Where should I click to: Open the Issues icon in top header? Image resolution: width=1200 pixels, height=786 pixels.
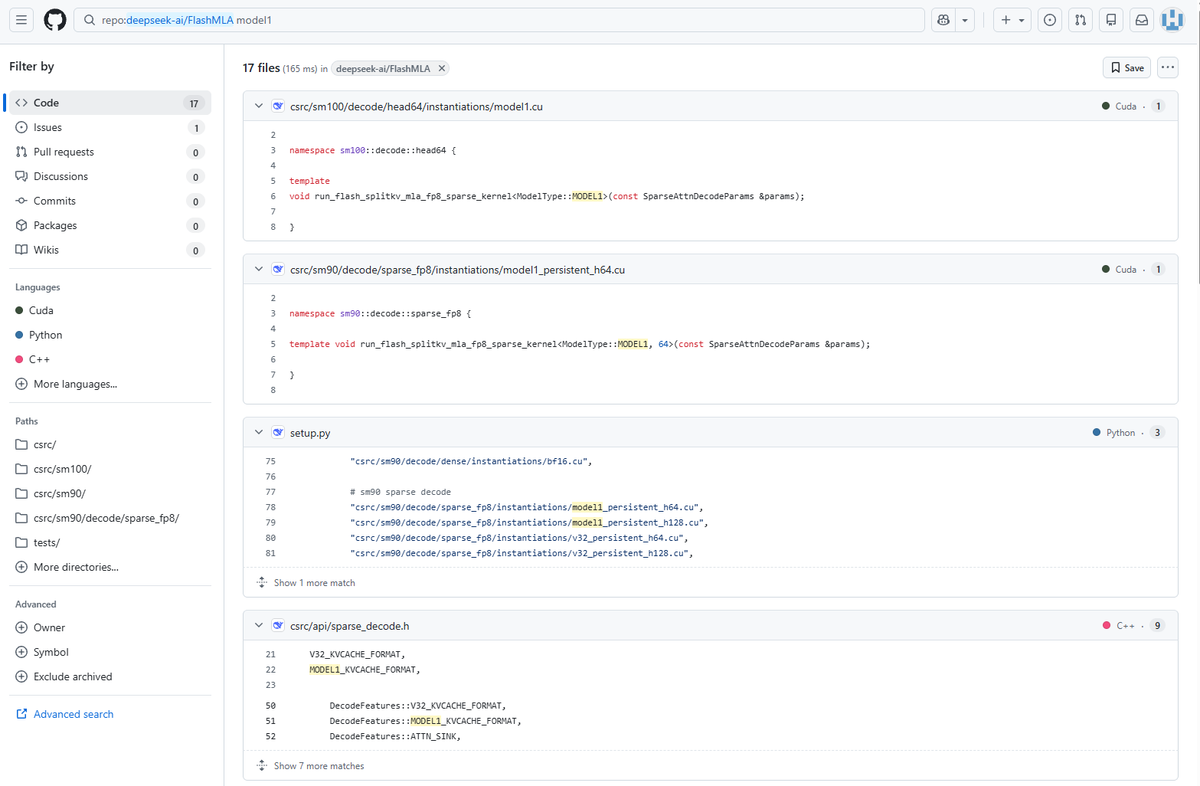[x=1050, y=20]
